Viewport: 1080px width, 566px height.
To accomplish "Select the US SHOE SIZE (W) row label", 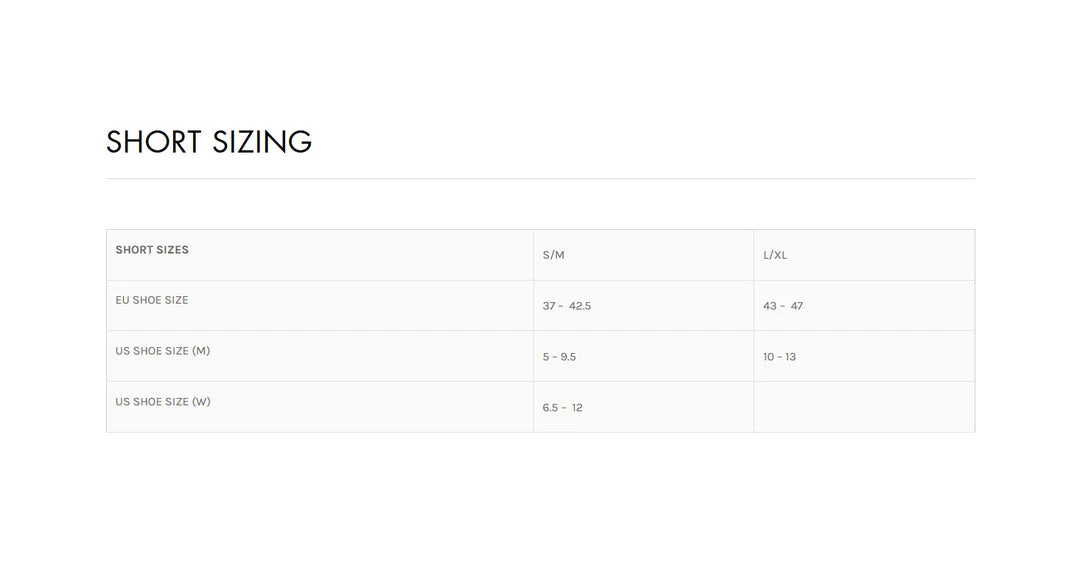I will click(x=162, y=402).
